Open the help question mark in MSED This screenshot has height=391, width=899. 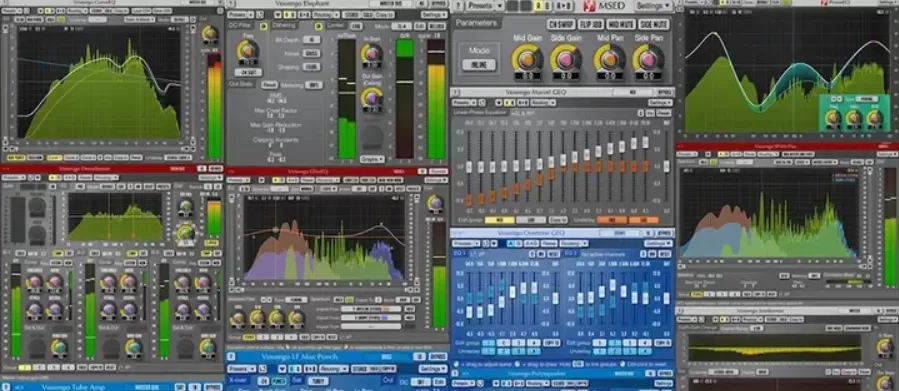coord(457,6)
